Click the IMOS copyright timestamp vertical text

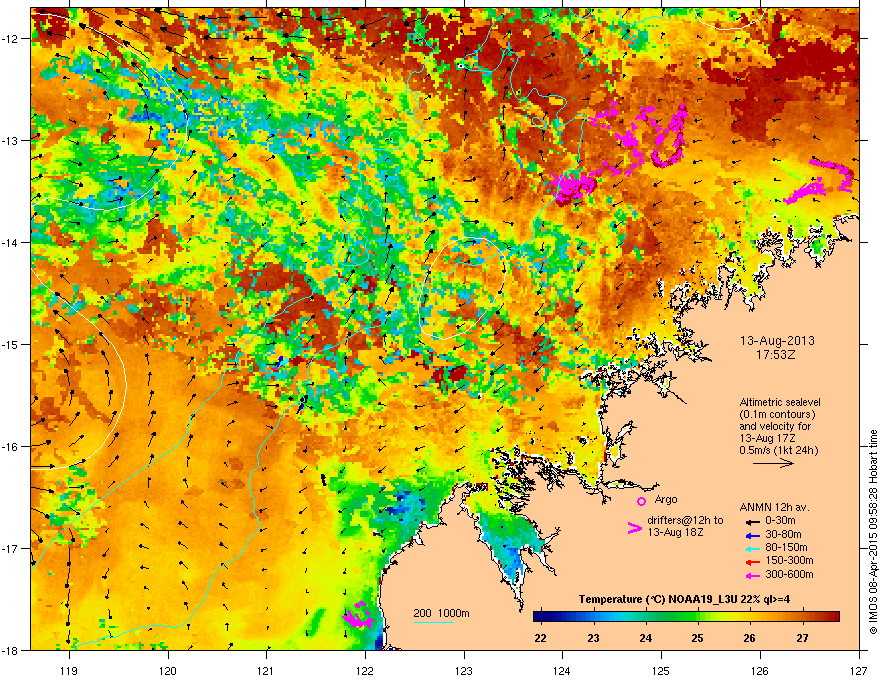click(x=873, y=532)
